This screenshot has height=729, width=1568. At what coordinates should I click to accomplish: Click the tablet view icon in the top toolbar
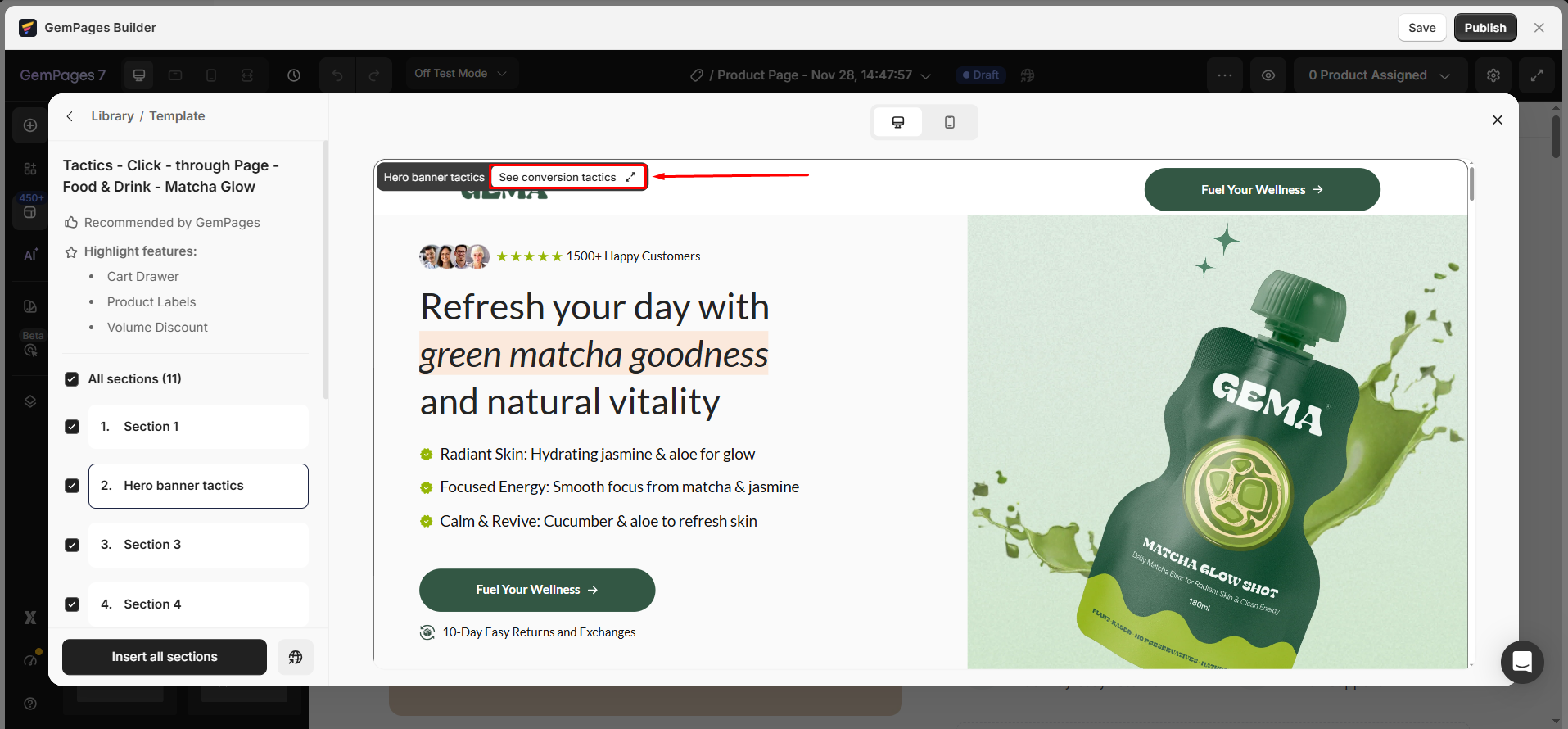pyautogui.click(x=175, y=75)
